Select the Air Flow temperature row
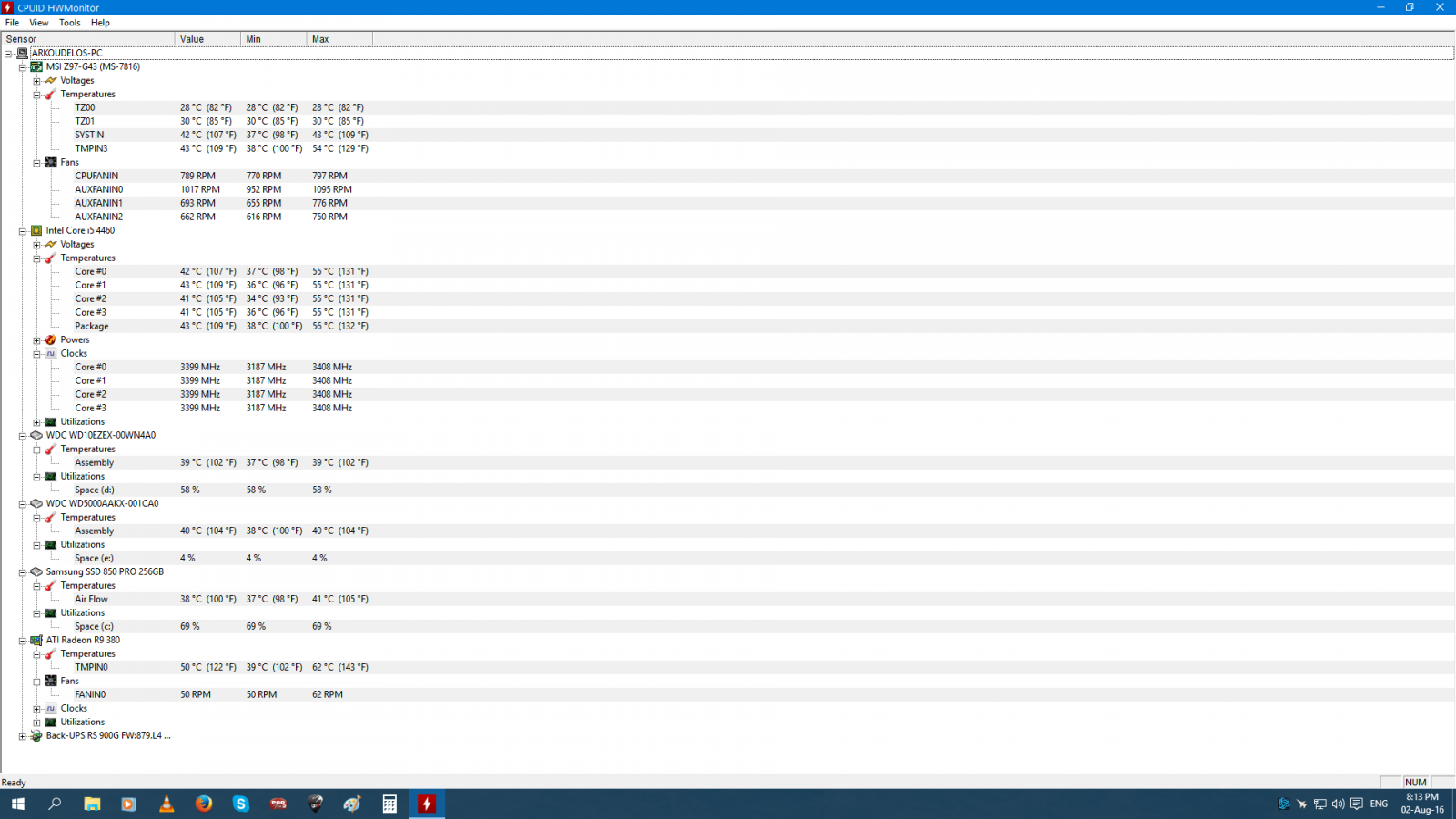The height and width of the screenshot is (819, 1456). pos(728,599)
